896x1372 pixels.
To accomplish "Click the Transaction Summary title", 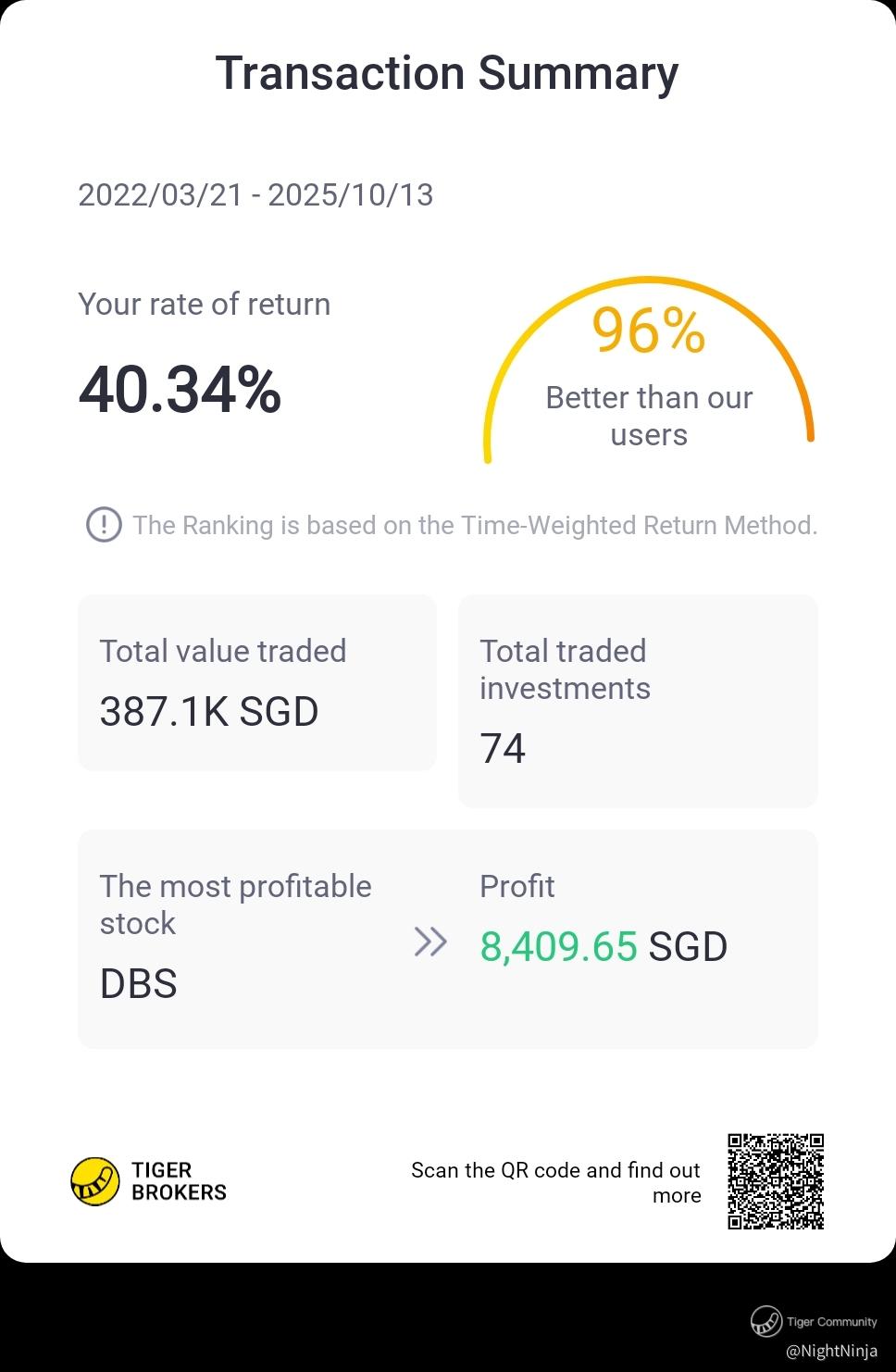I will click(447, 73).
